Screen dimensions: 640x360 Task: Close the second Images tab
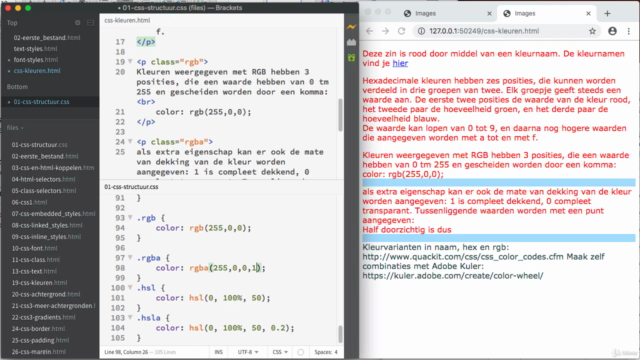(x=588, y=13)
